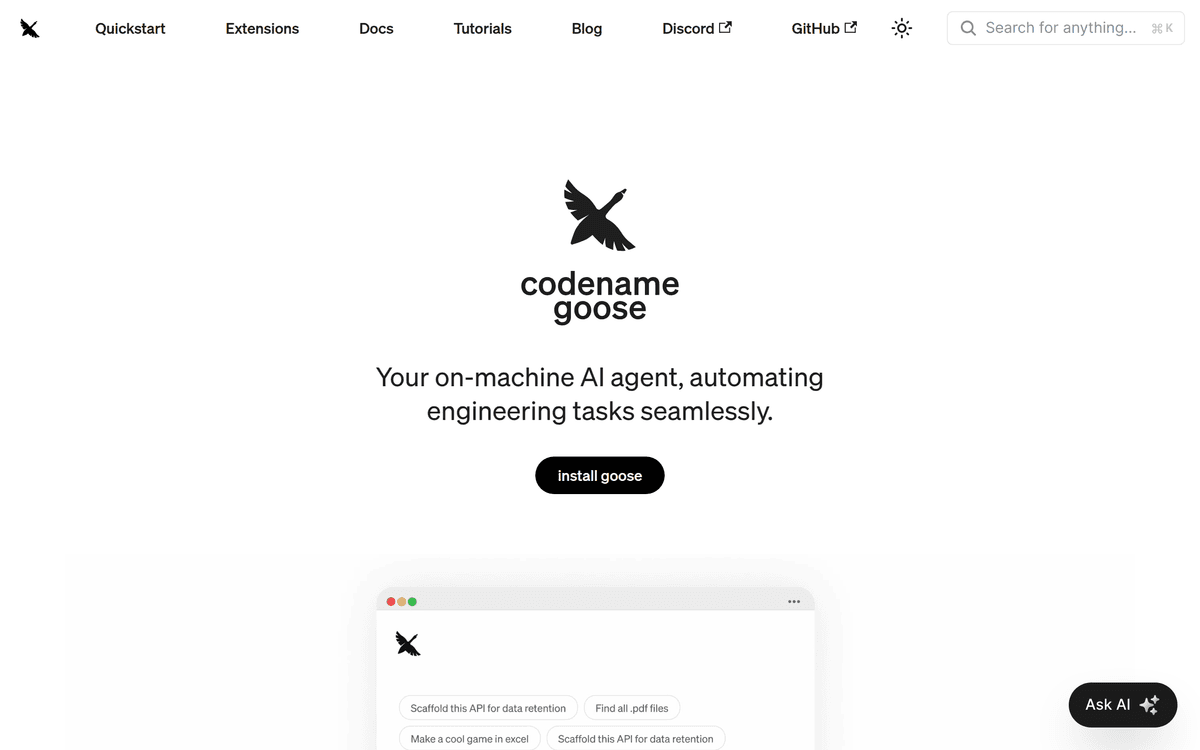Visit the GitHub external link
Image resolution: width=1200 pixels, height=750 pixels.
(x=824, y=29)
